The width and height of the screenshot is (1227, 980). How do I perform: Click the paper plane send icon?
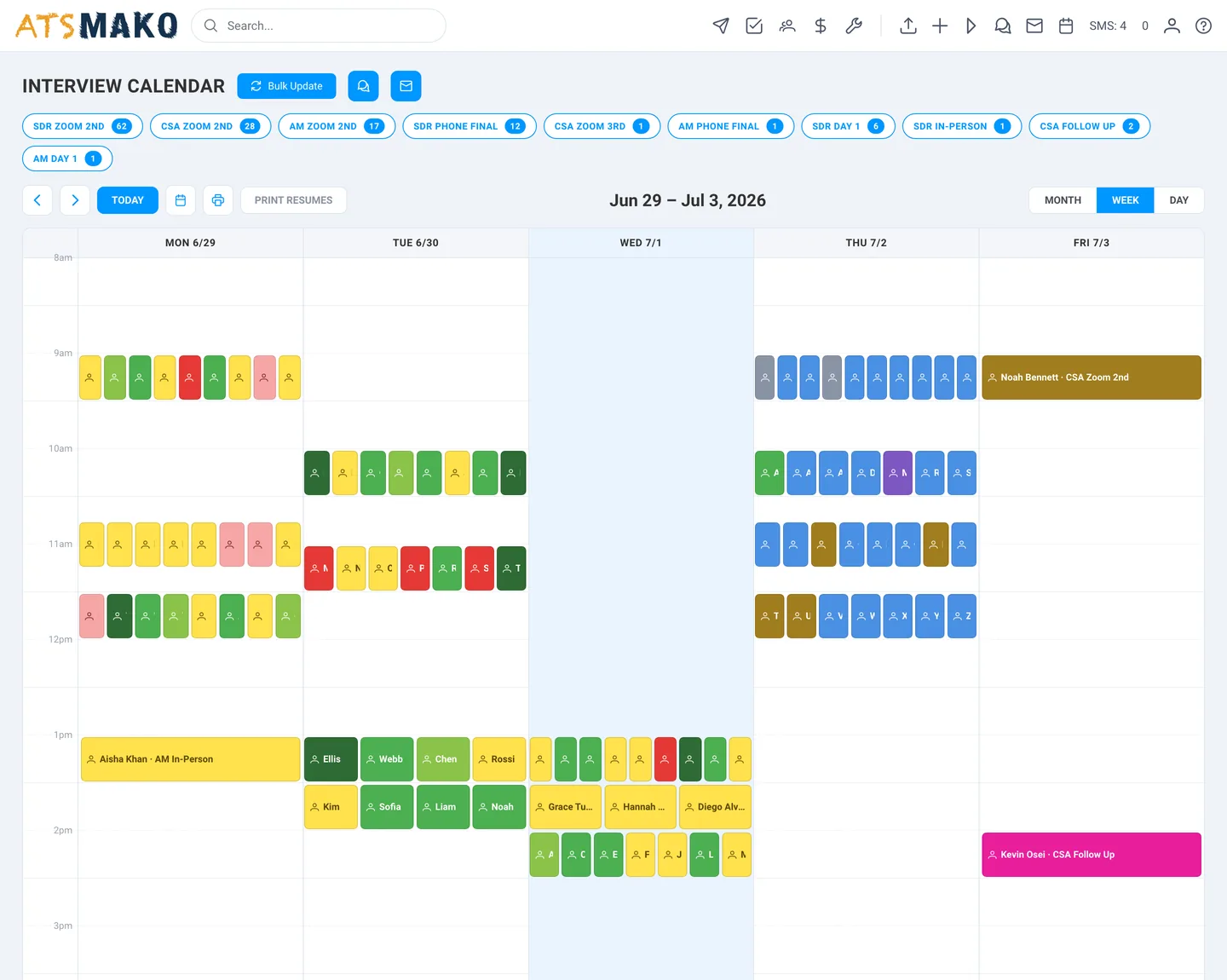tap(721, 26)
